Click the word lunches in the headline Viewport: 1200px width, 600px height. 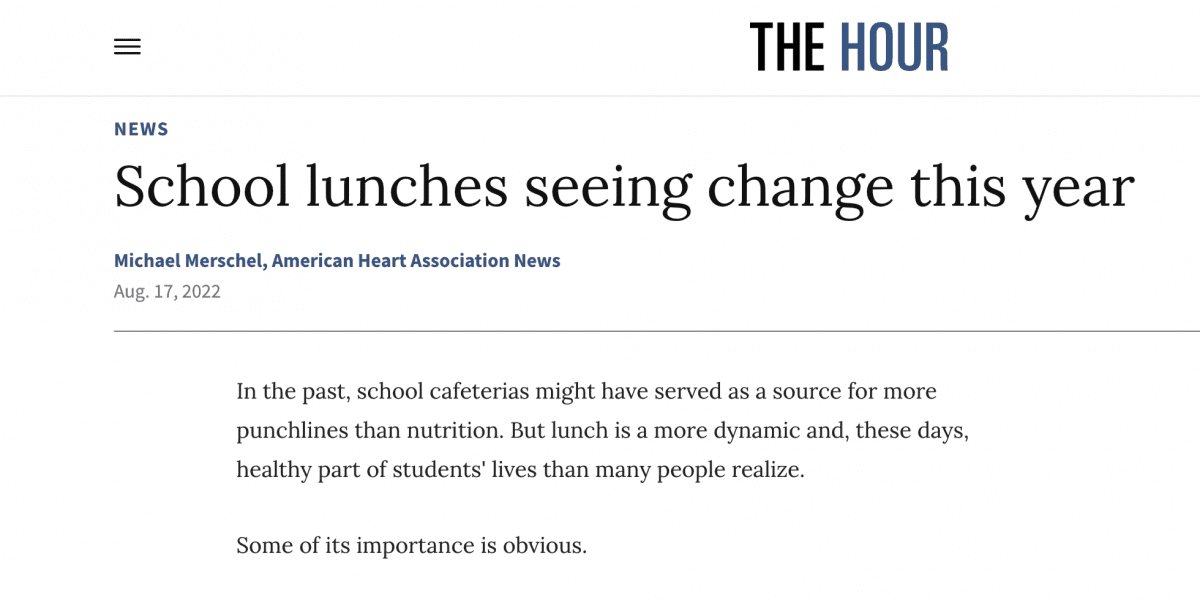pos(408,187)
